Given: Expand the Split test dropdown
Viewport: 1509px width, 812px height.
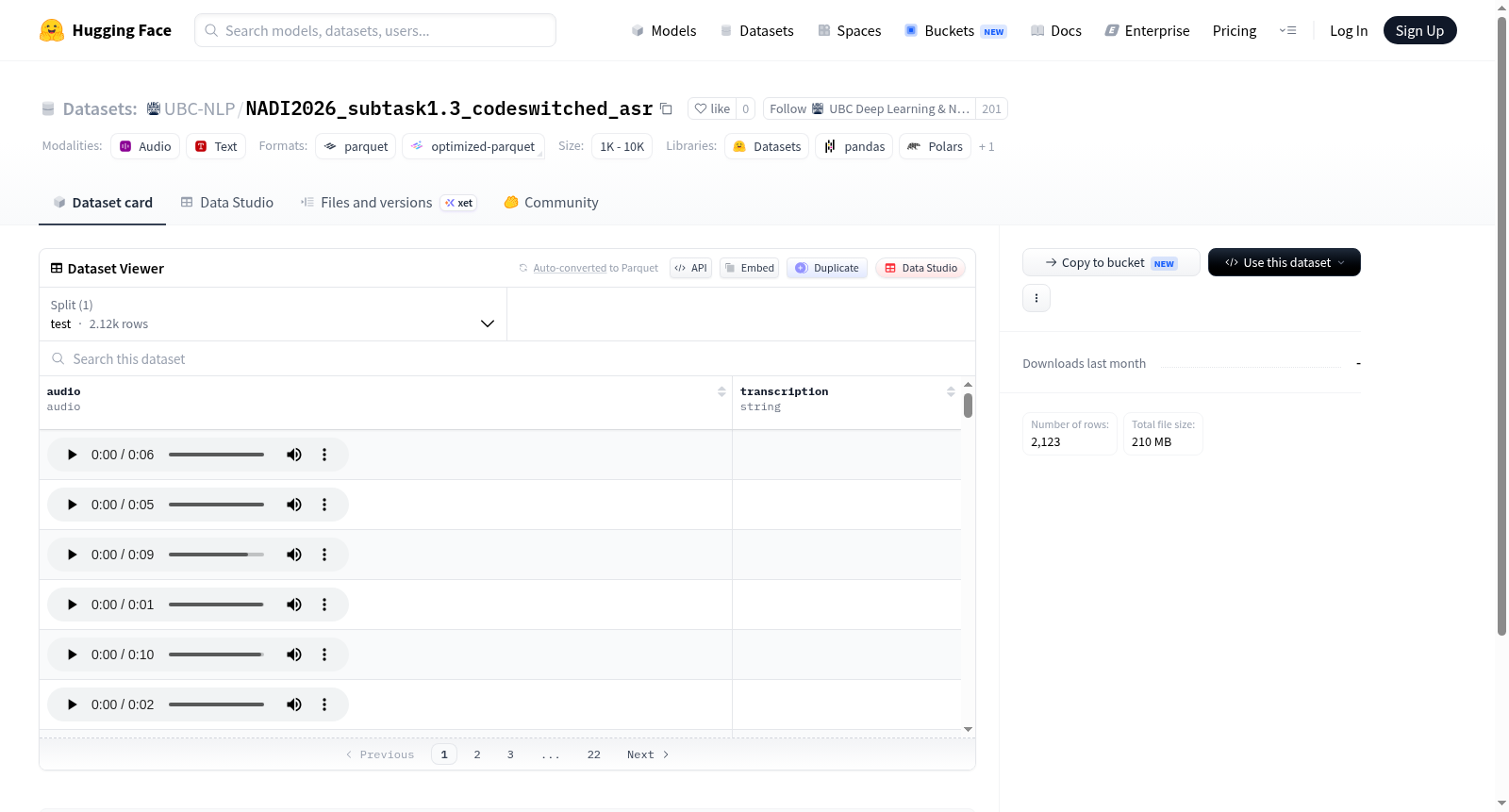Looking at the screenshot, I should click(273, 314).
